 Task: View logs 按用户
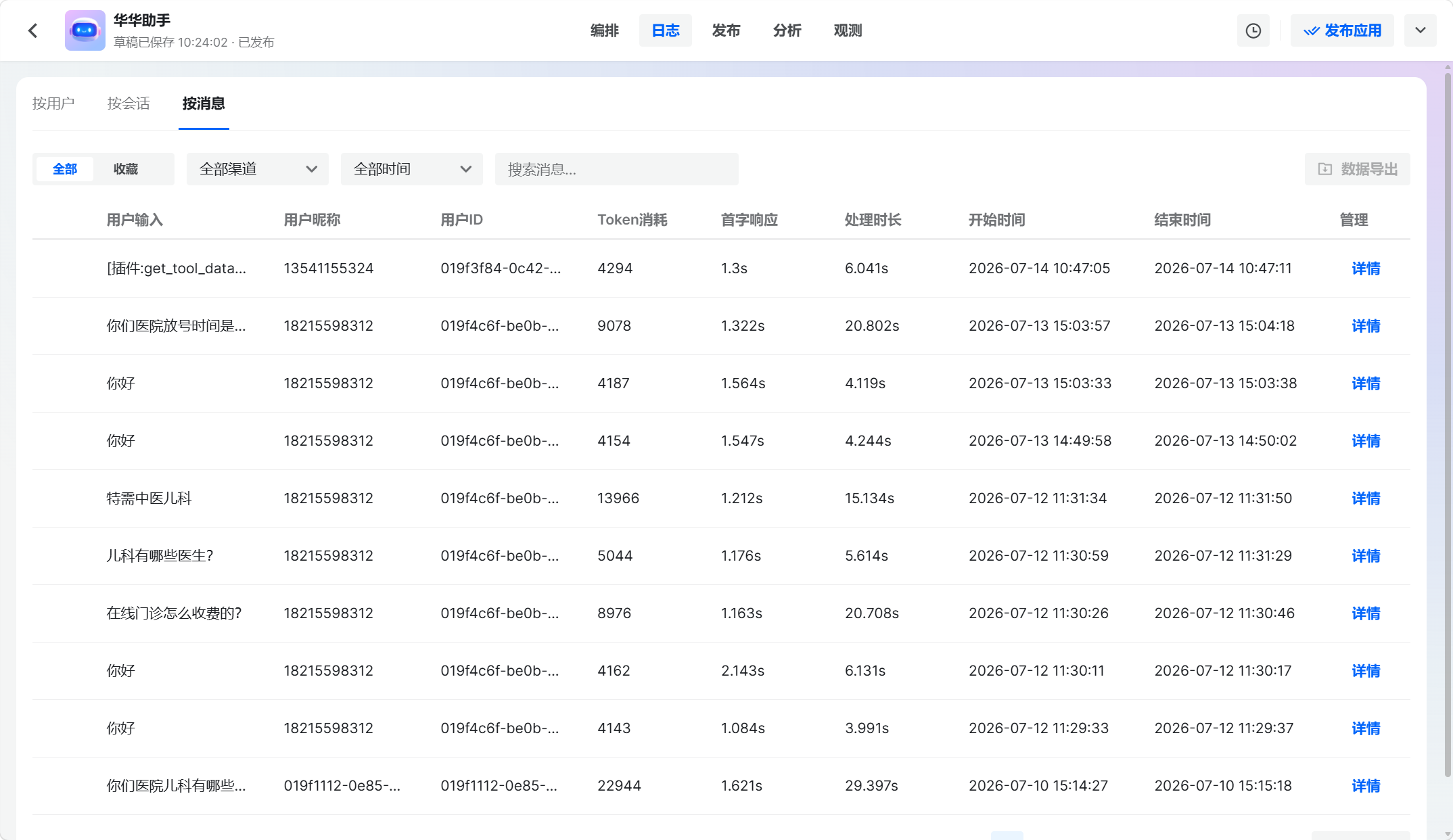(53, 103)
